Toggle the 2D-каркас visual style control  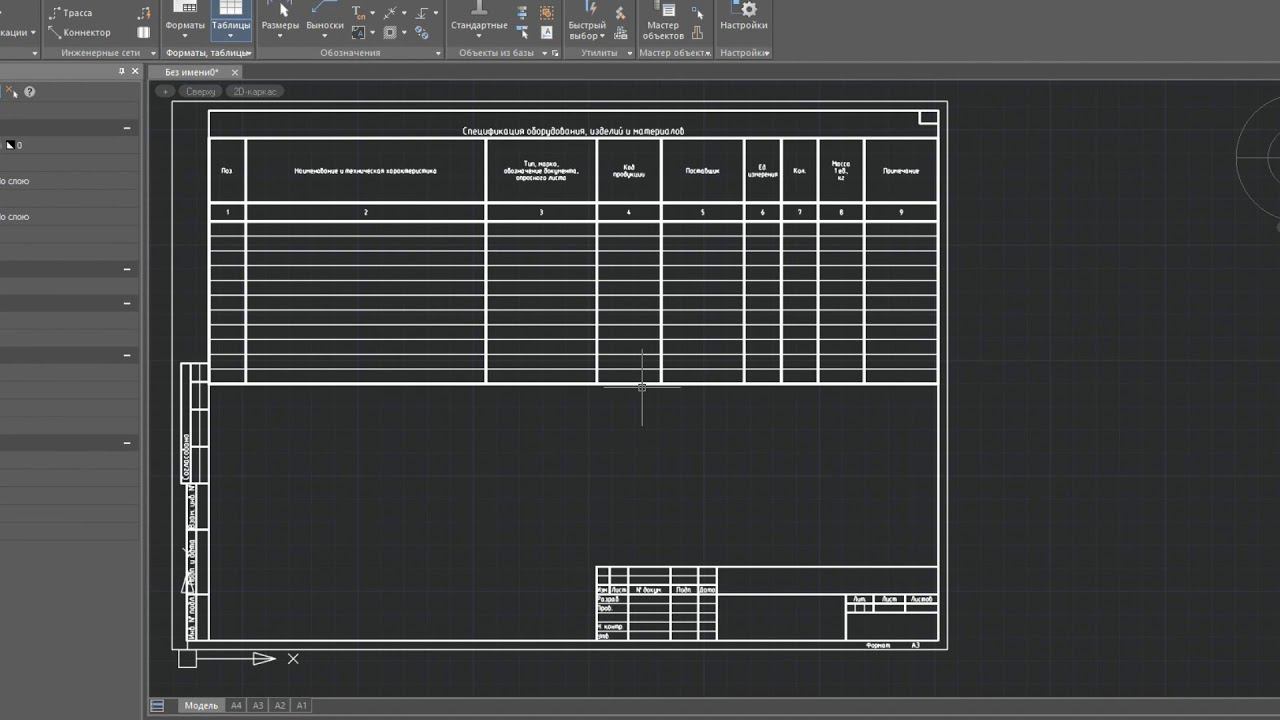tap(256, 92)
